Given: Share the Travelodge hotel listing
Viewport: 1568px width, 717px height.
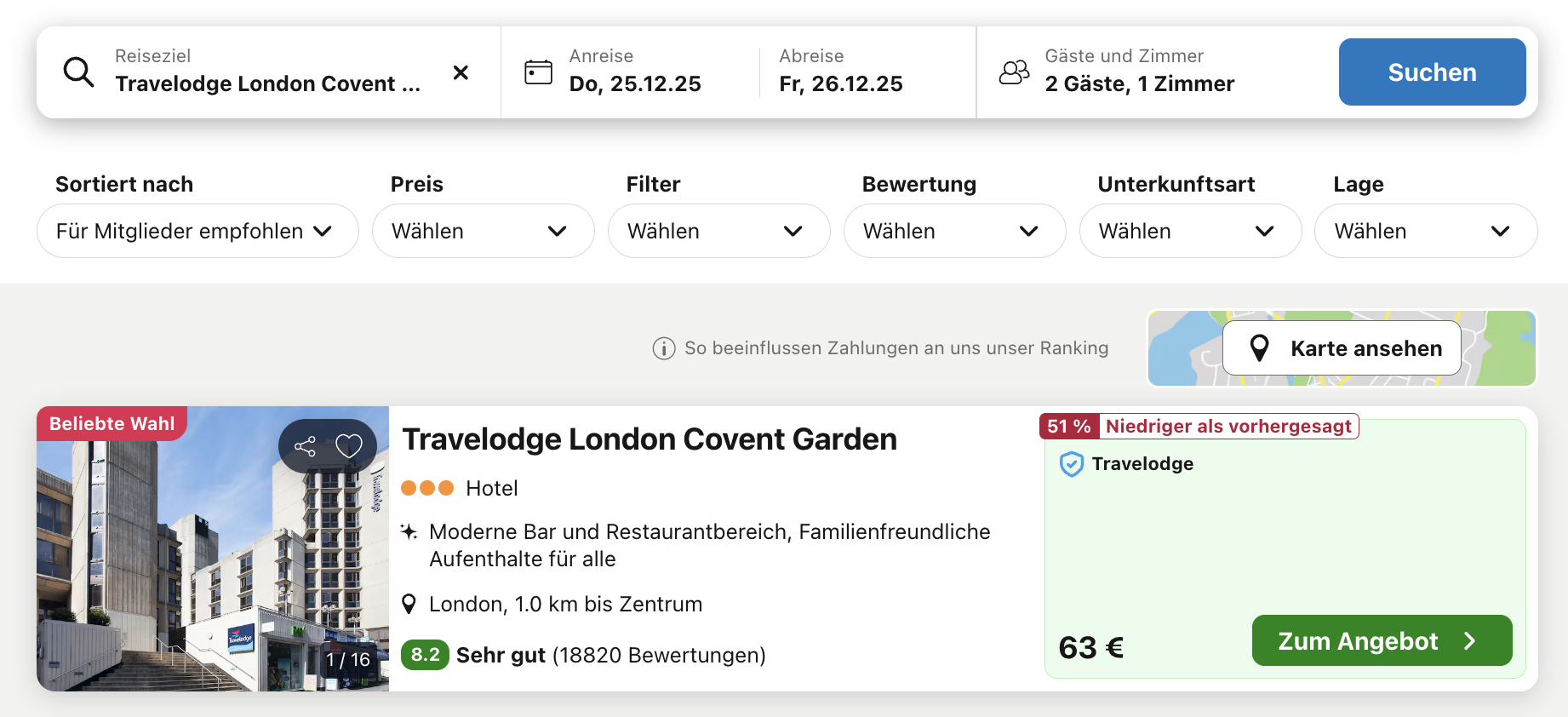Looking at the screenshot, I should tap(305, 446).
